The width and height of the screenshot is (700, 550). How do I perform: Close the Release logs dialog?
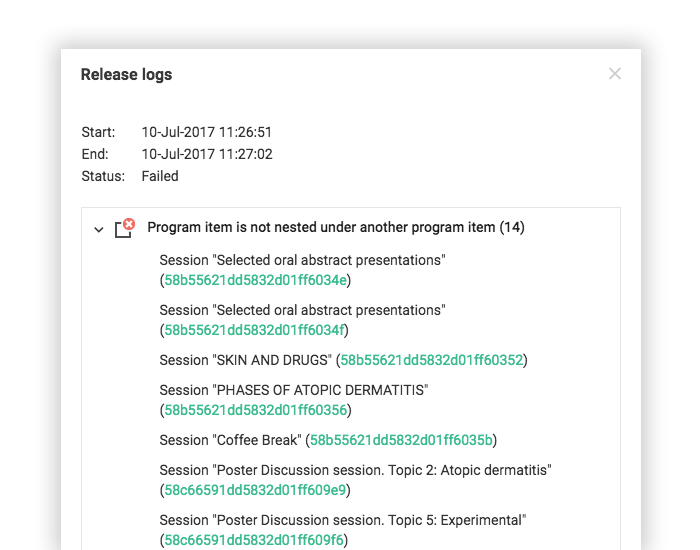click(x=615, y=74)
